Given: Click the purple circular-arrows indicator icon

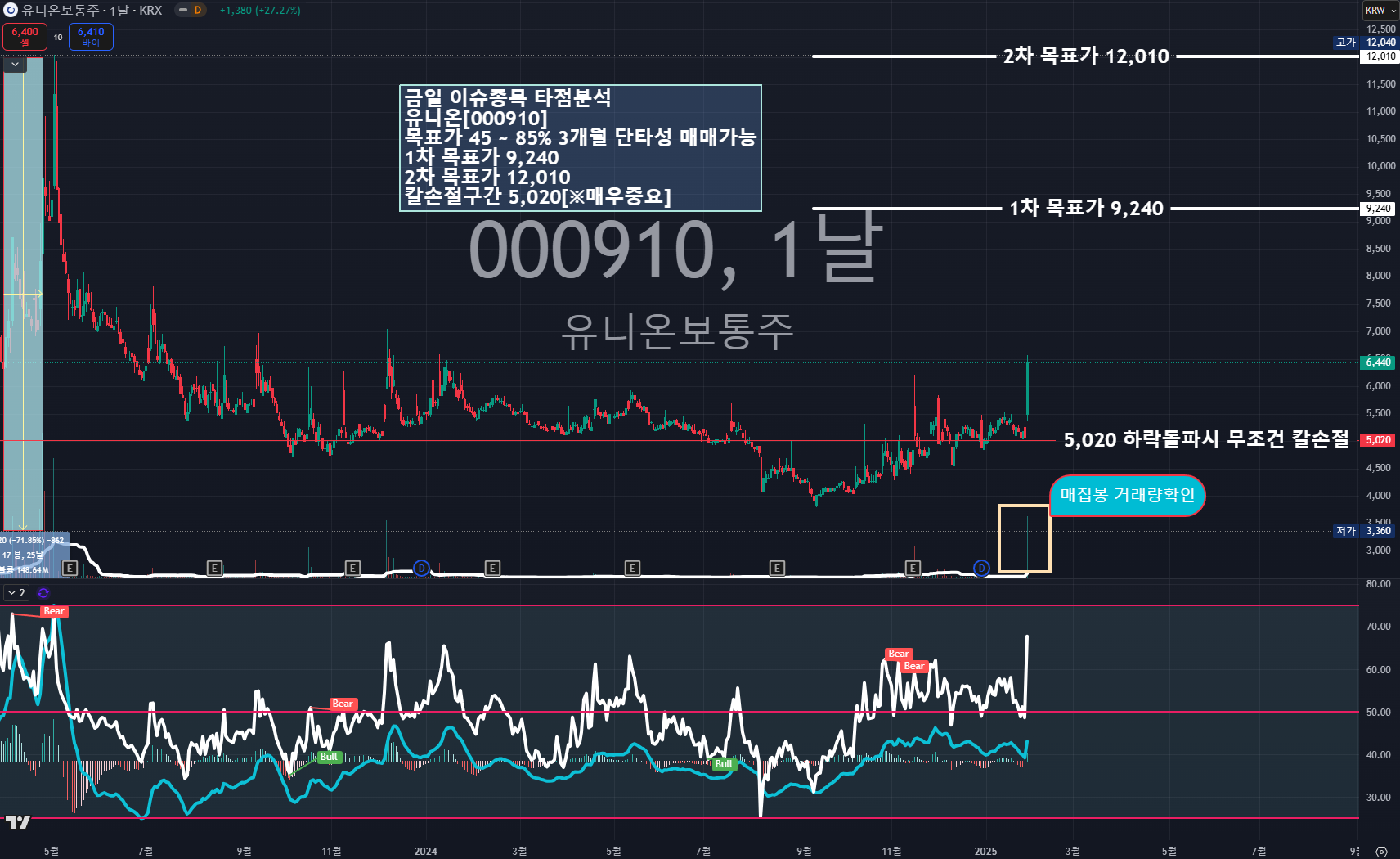Looking at the screenshot, I should [x=43, y=593].
